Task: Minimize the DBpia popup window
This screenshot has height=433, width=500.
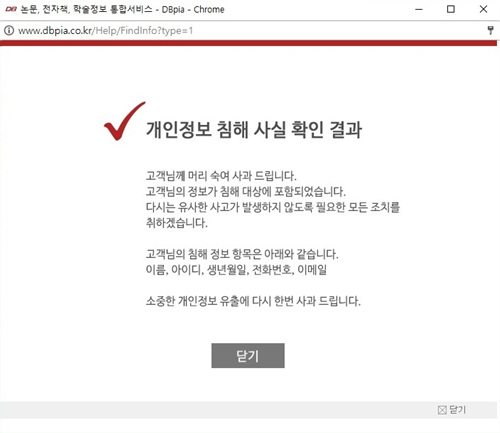Action: click(419, 9)
